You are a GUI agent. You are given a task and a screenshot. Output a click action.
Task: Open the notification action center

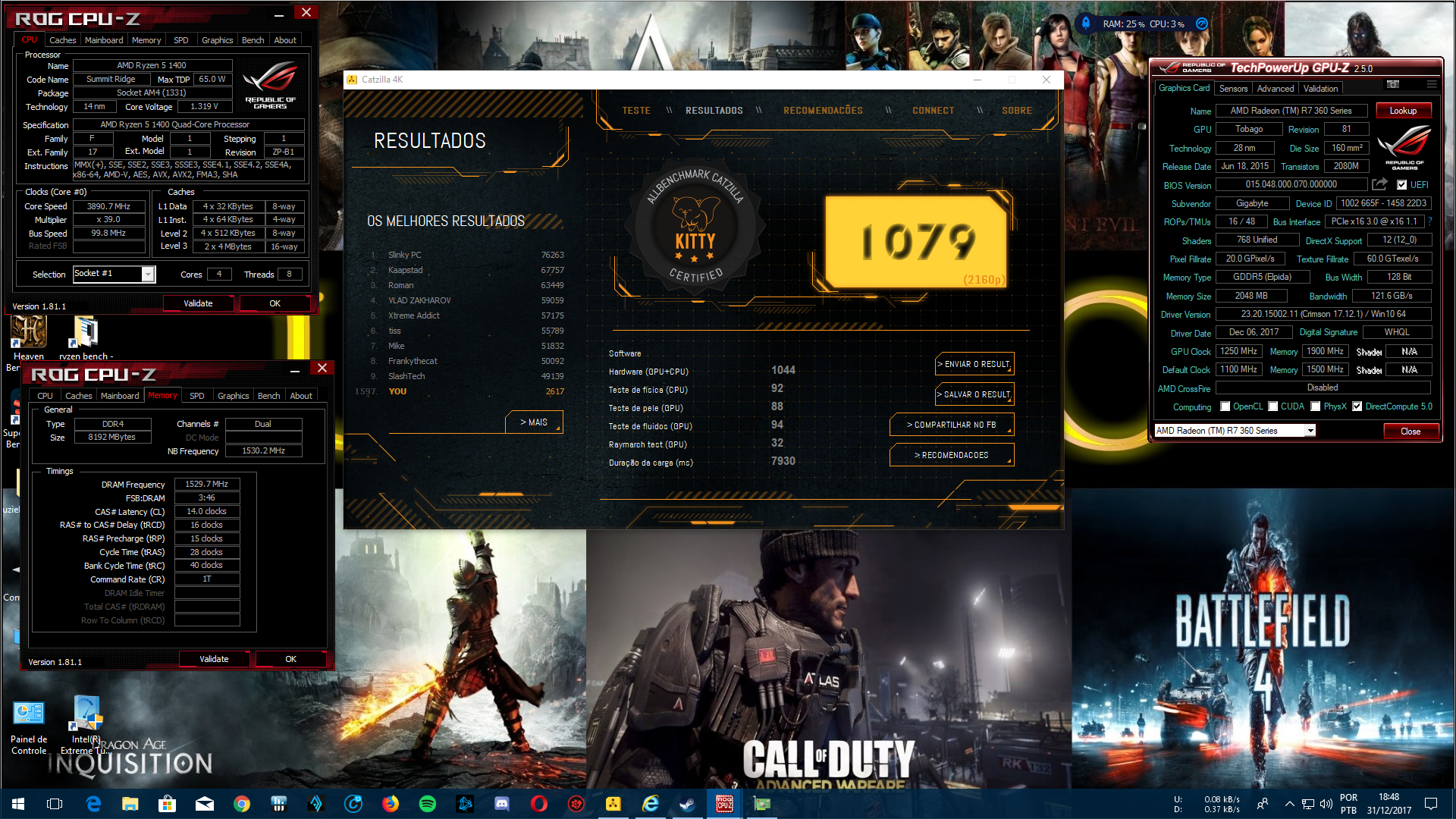click(x=1431, y=804)
